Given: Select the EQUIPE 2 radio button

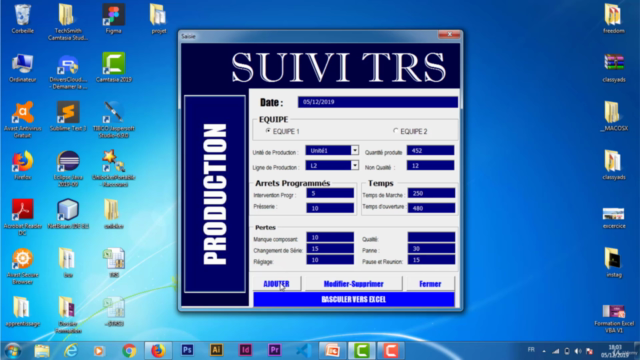Looking at the screenshot, I should click(396, 131).
